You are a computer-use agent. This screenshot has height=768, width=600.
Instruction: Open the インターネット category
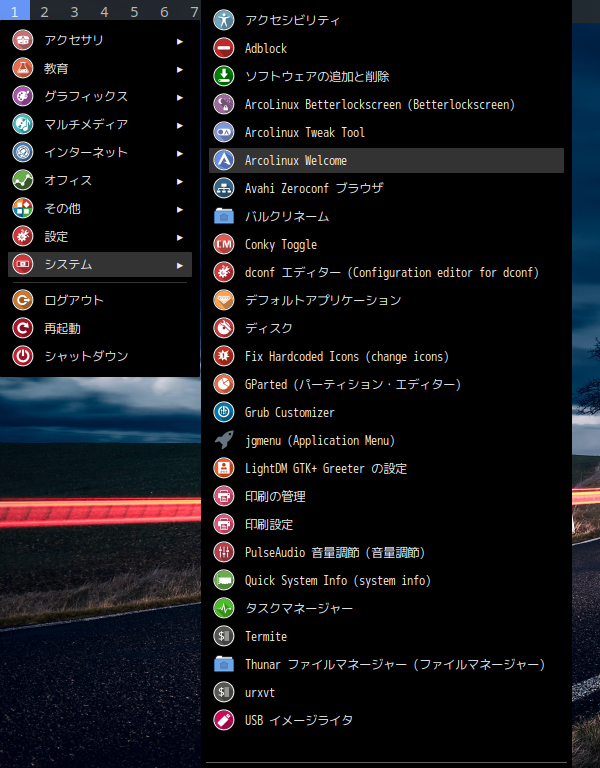click(100, 152)
